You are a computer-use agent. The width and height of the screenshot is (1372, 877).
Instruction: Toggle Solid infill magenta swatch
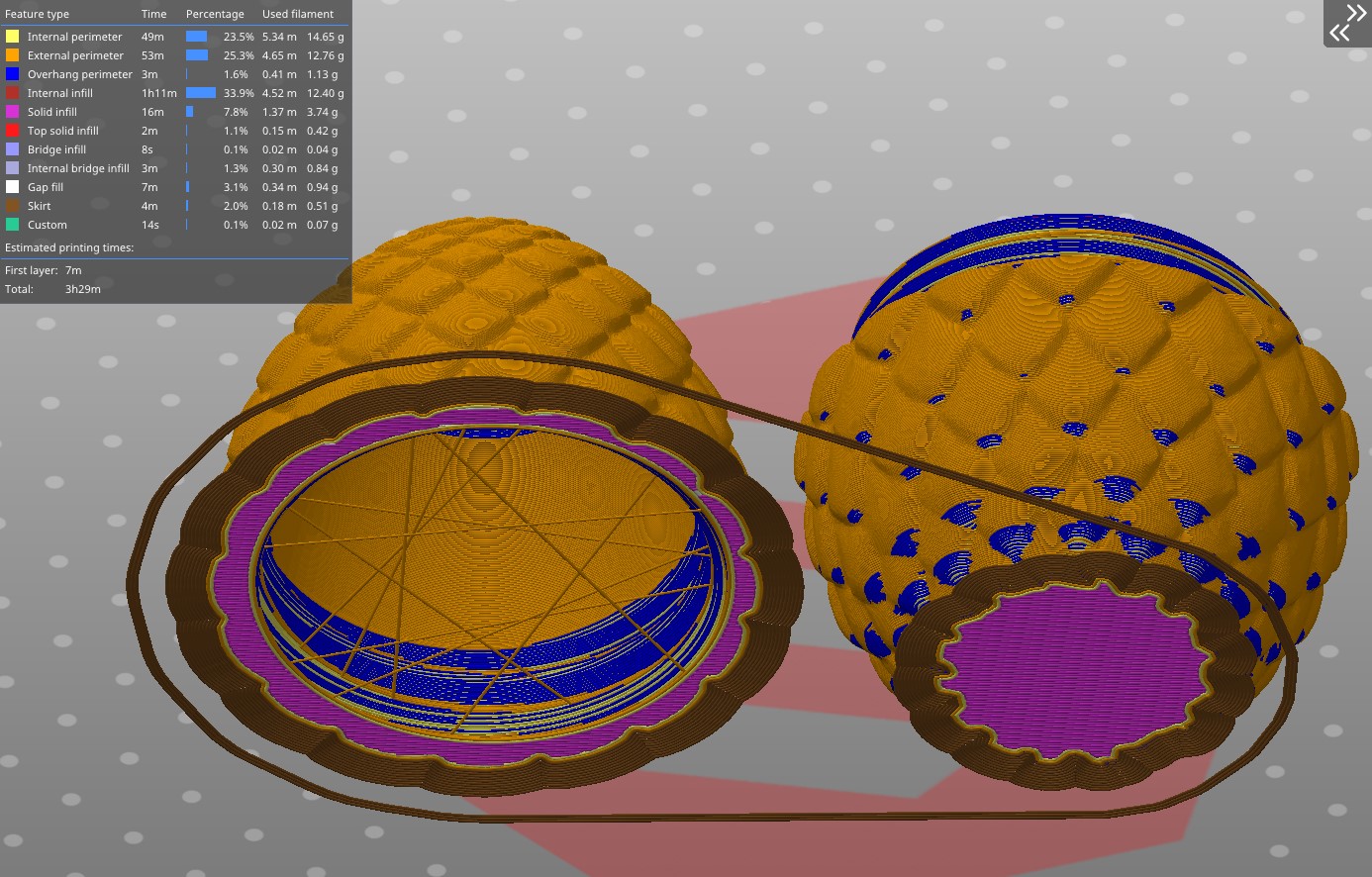12,112
